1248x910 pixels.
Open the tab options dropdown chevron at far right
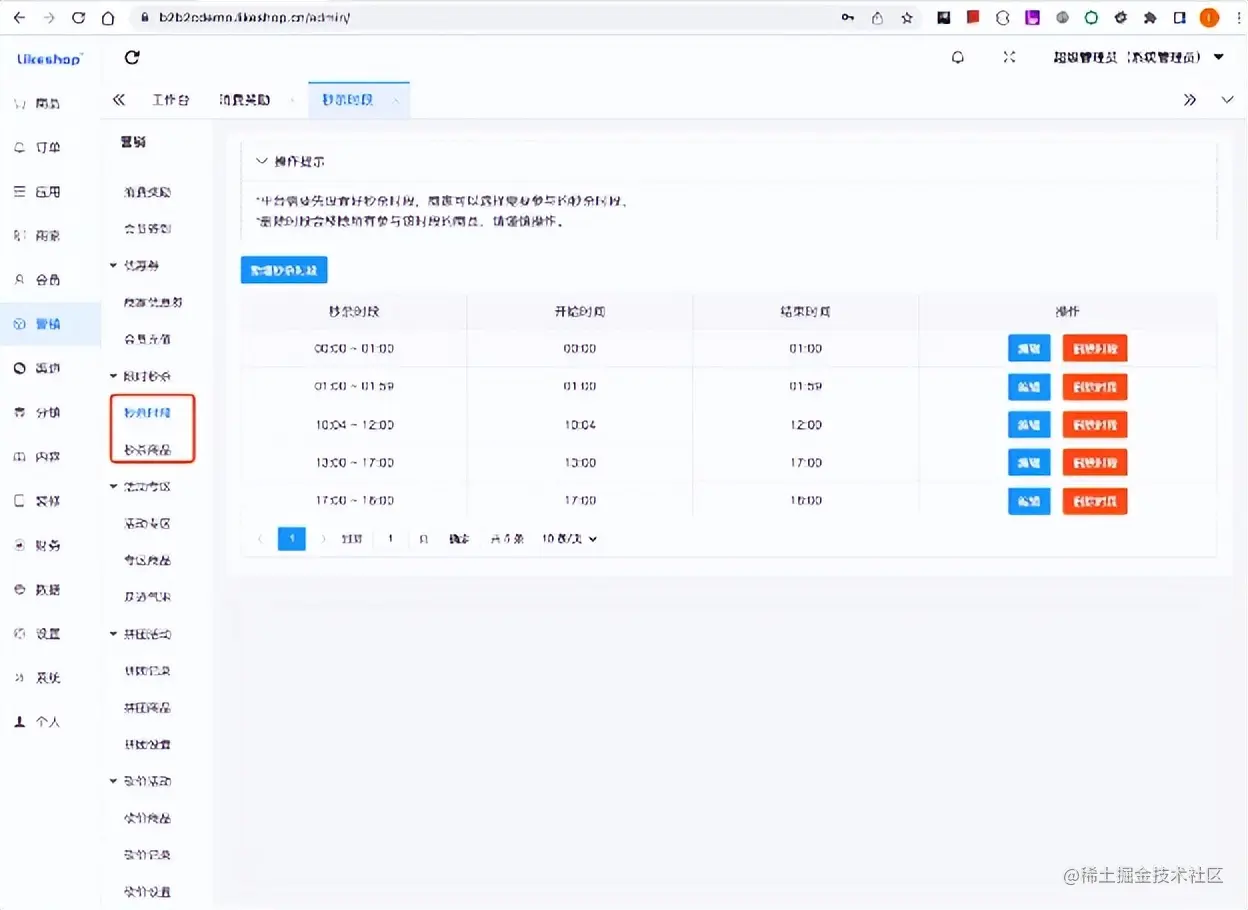1228,100
